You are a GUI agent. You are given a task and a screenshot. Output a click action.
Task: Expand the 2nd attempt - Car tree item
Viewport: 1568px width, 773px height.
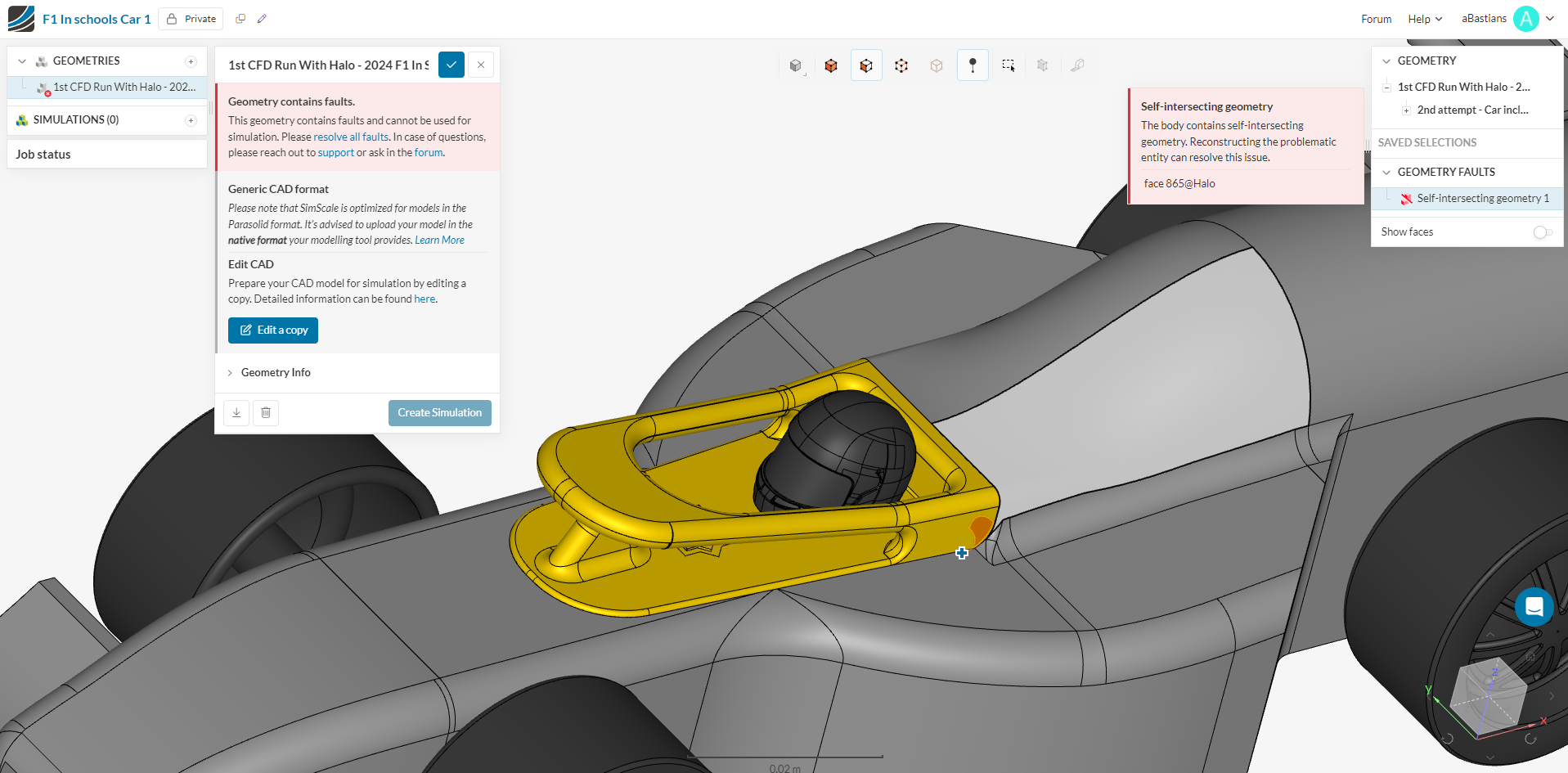1406,110
